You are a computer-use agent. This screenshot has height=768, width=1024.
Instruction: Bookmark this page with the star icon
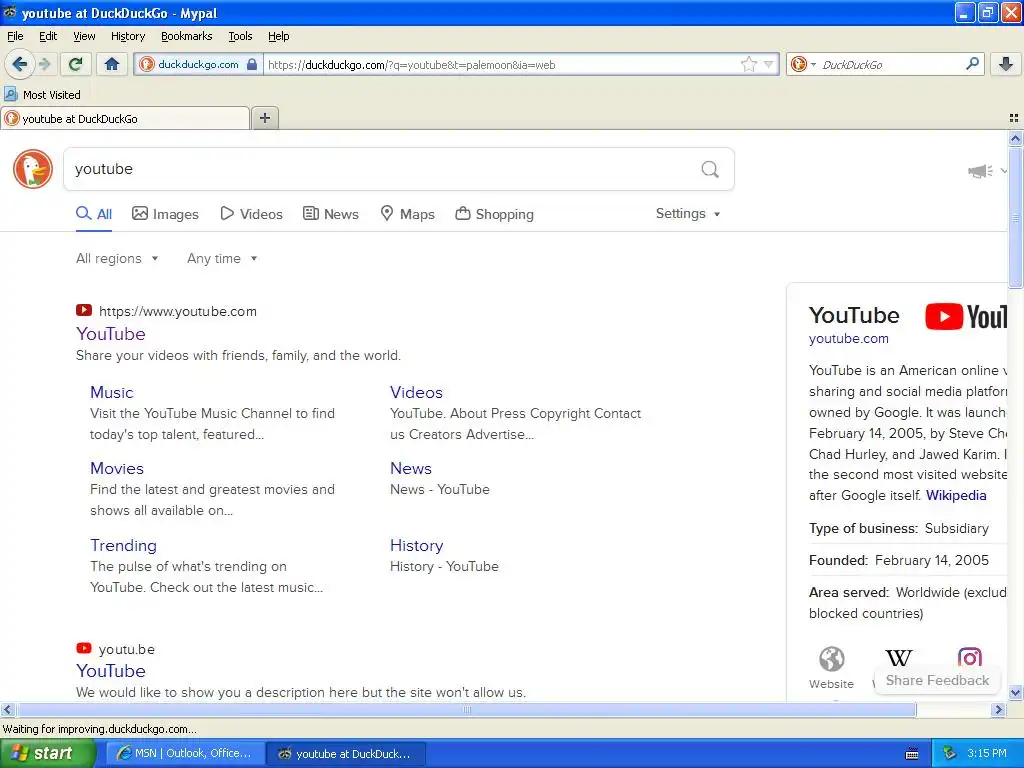coord(748,64)
